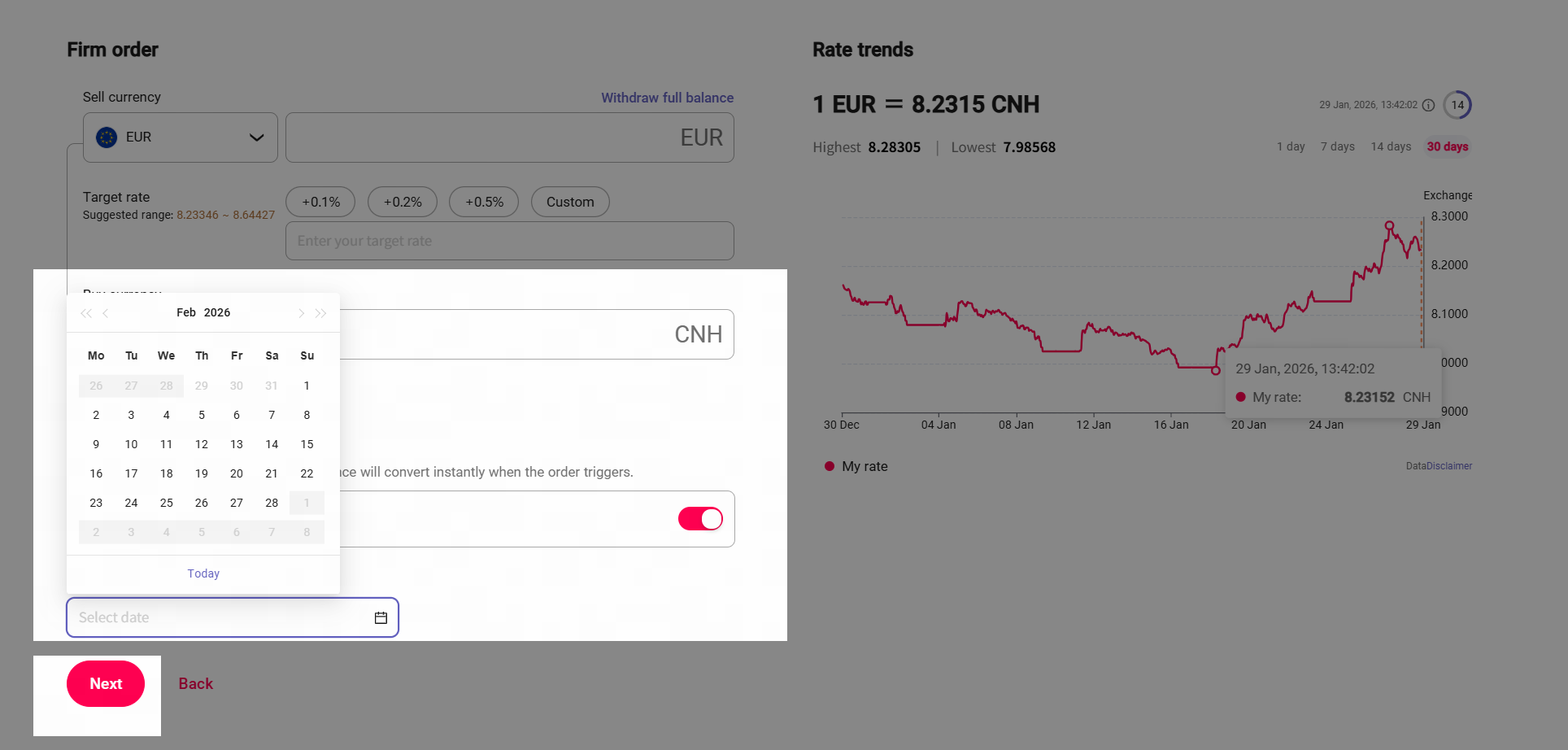Toggle the pink switch off

[700, 519]
